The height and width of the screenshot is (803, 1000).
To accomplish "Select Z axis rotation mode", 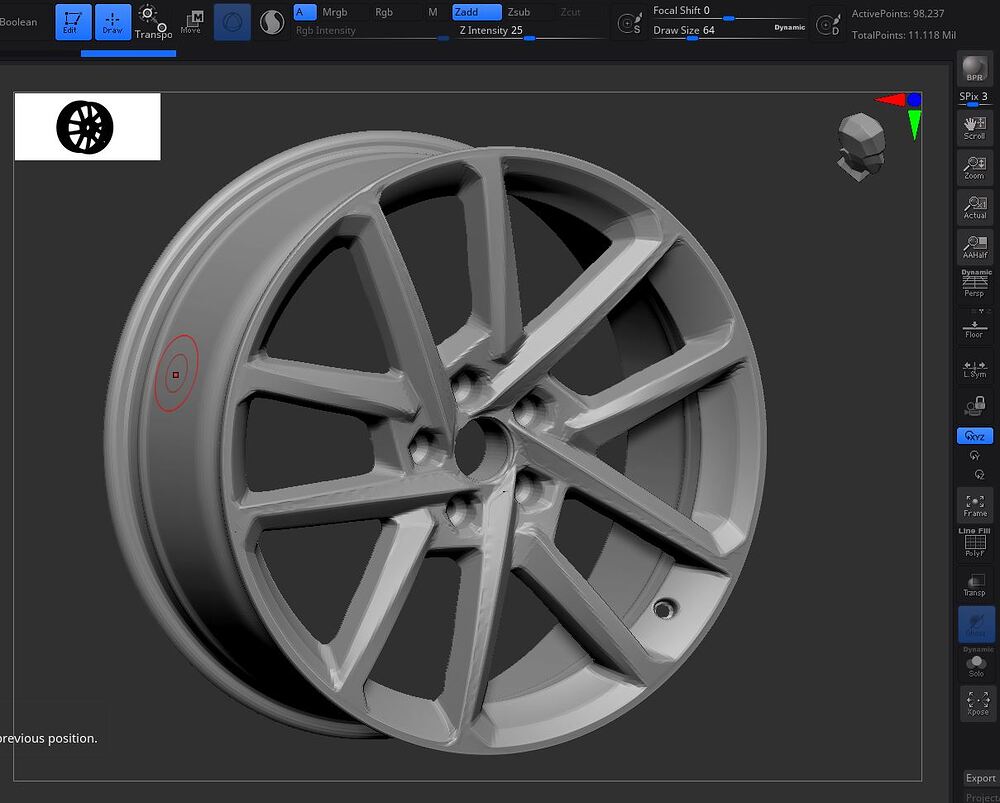I will point(980,475).
